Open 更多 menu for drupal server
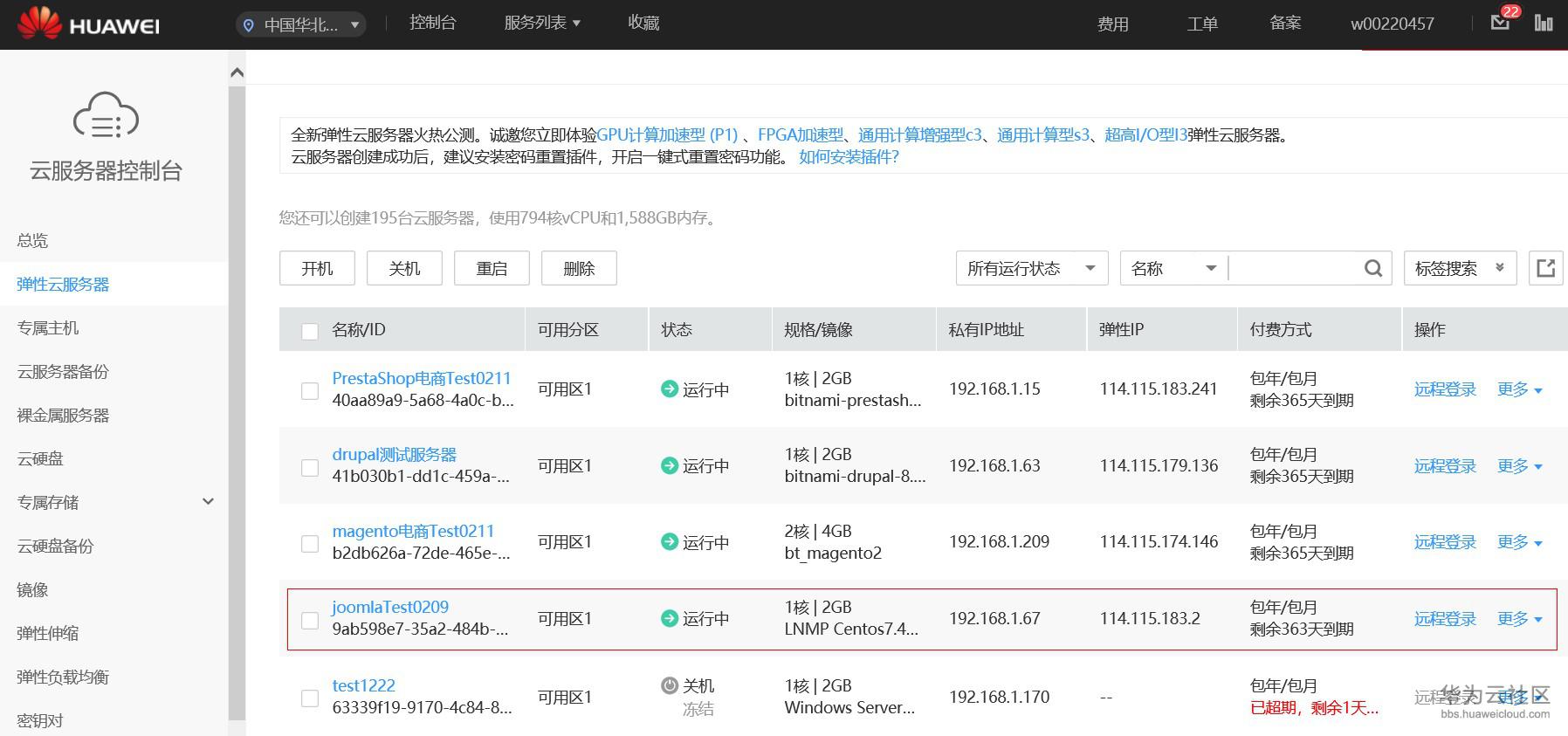 click(x=1519, y=466)
